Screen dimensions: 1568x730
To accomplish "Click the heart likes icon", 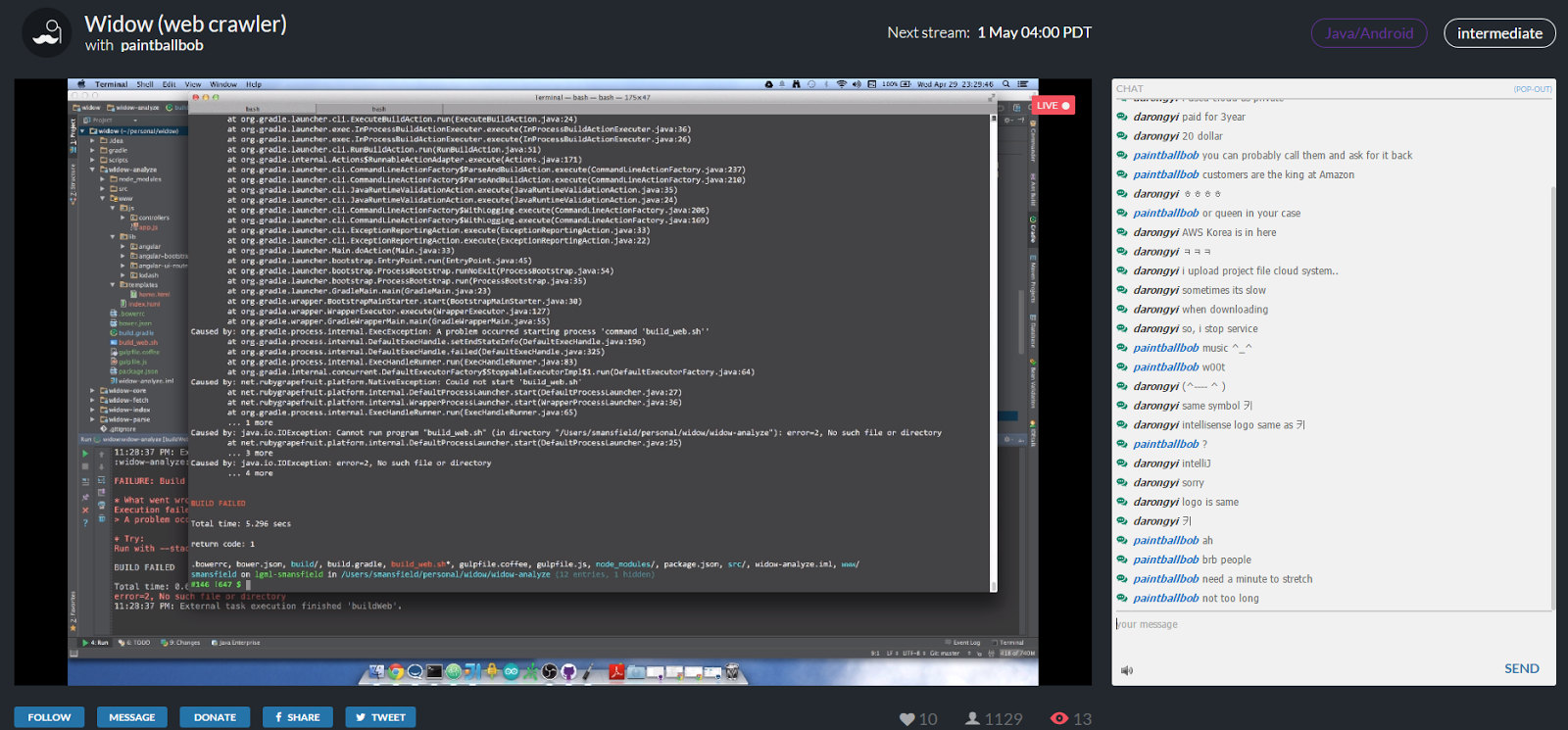I will tap(907, 719).
